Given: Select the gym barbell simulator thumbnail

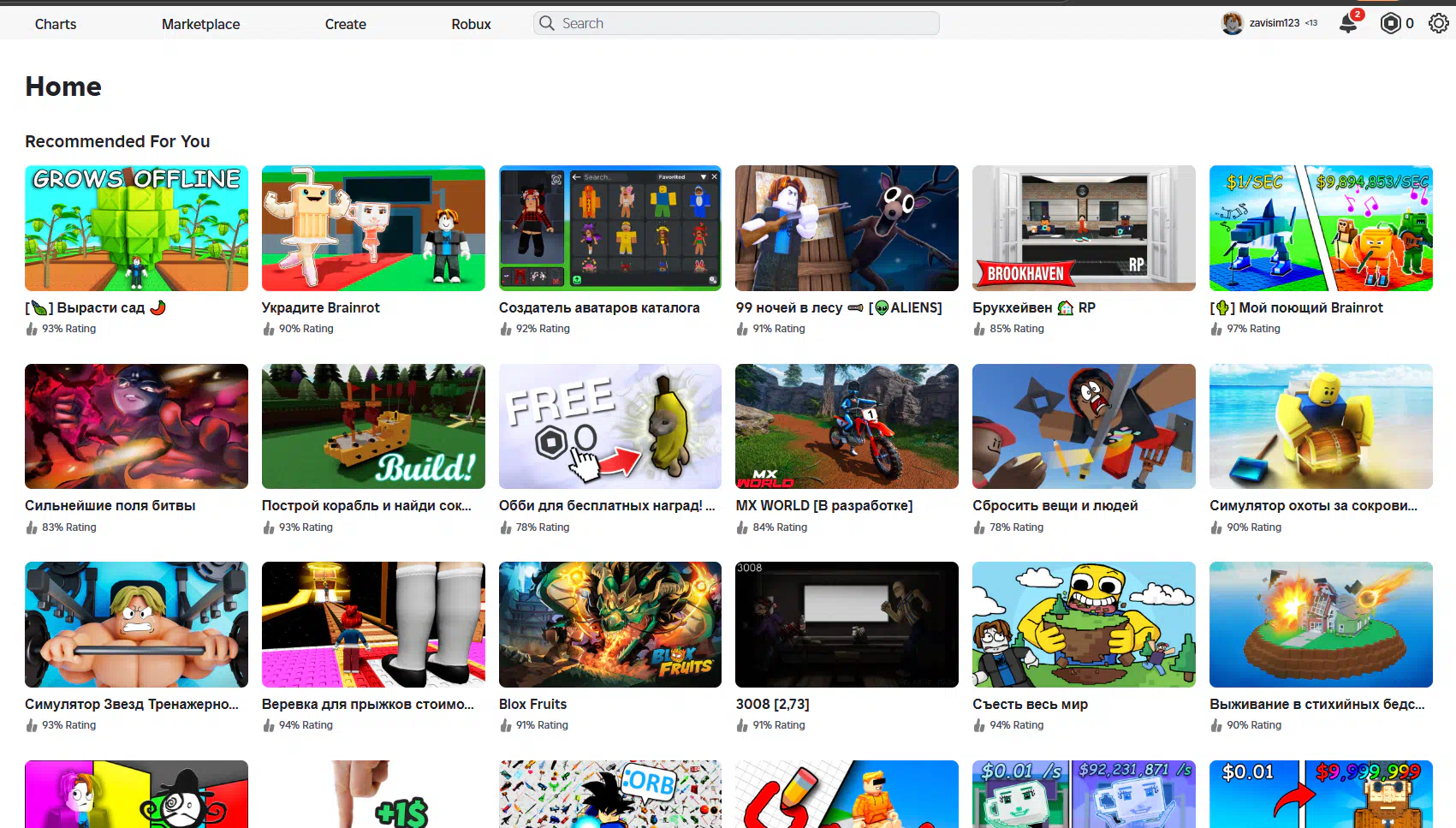Looking at the screenshot, I should 136,624.
